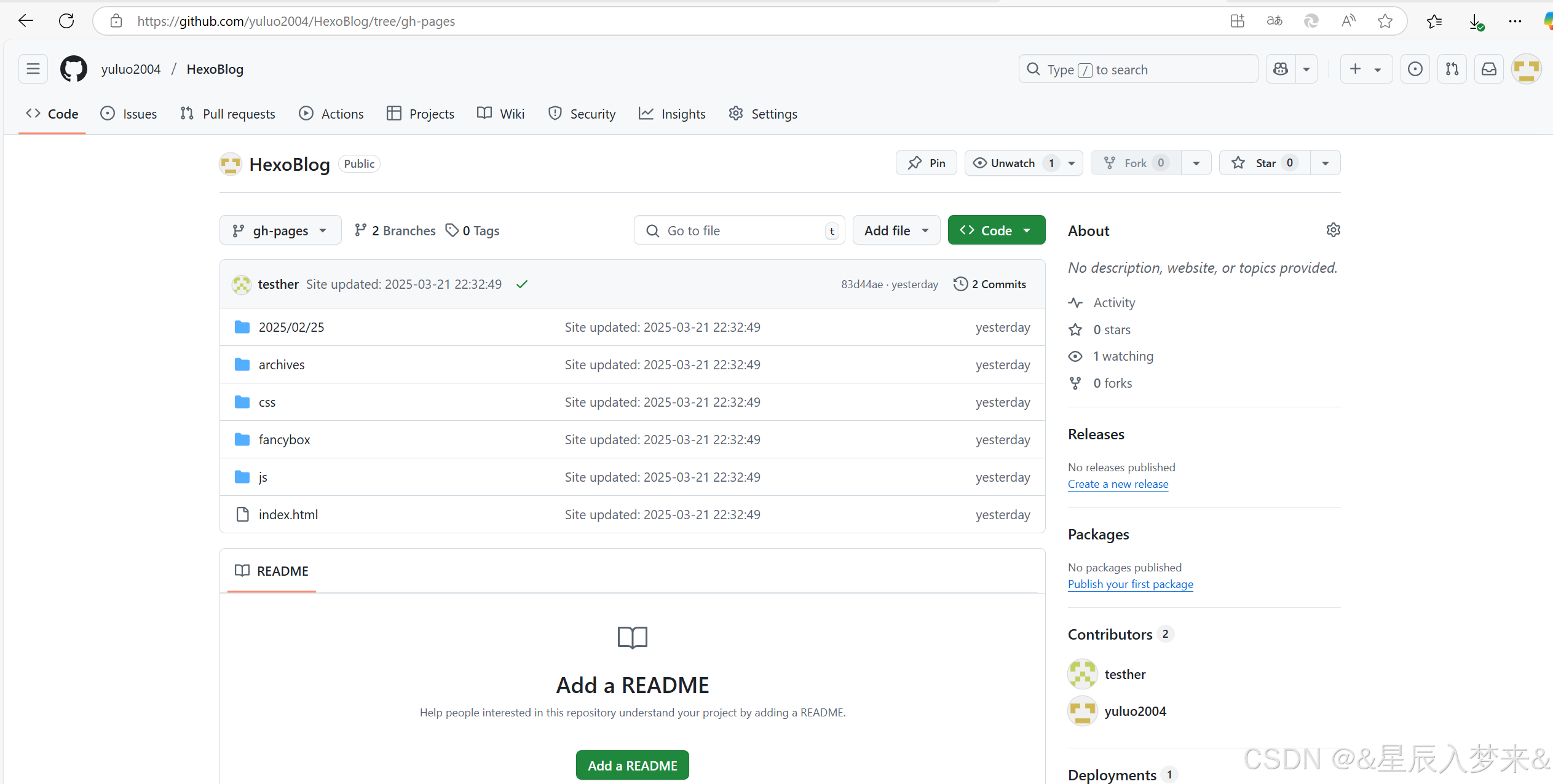View the 2 Commits history
Screen dimensions: 1553x784
point(990,284)
